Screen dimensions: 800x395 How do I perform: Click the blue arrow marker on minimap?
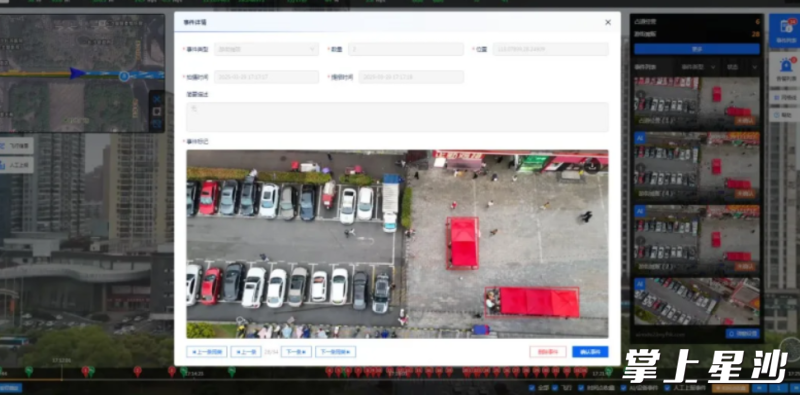[78, 73]
